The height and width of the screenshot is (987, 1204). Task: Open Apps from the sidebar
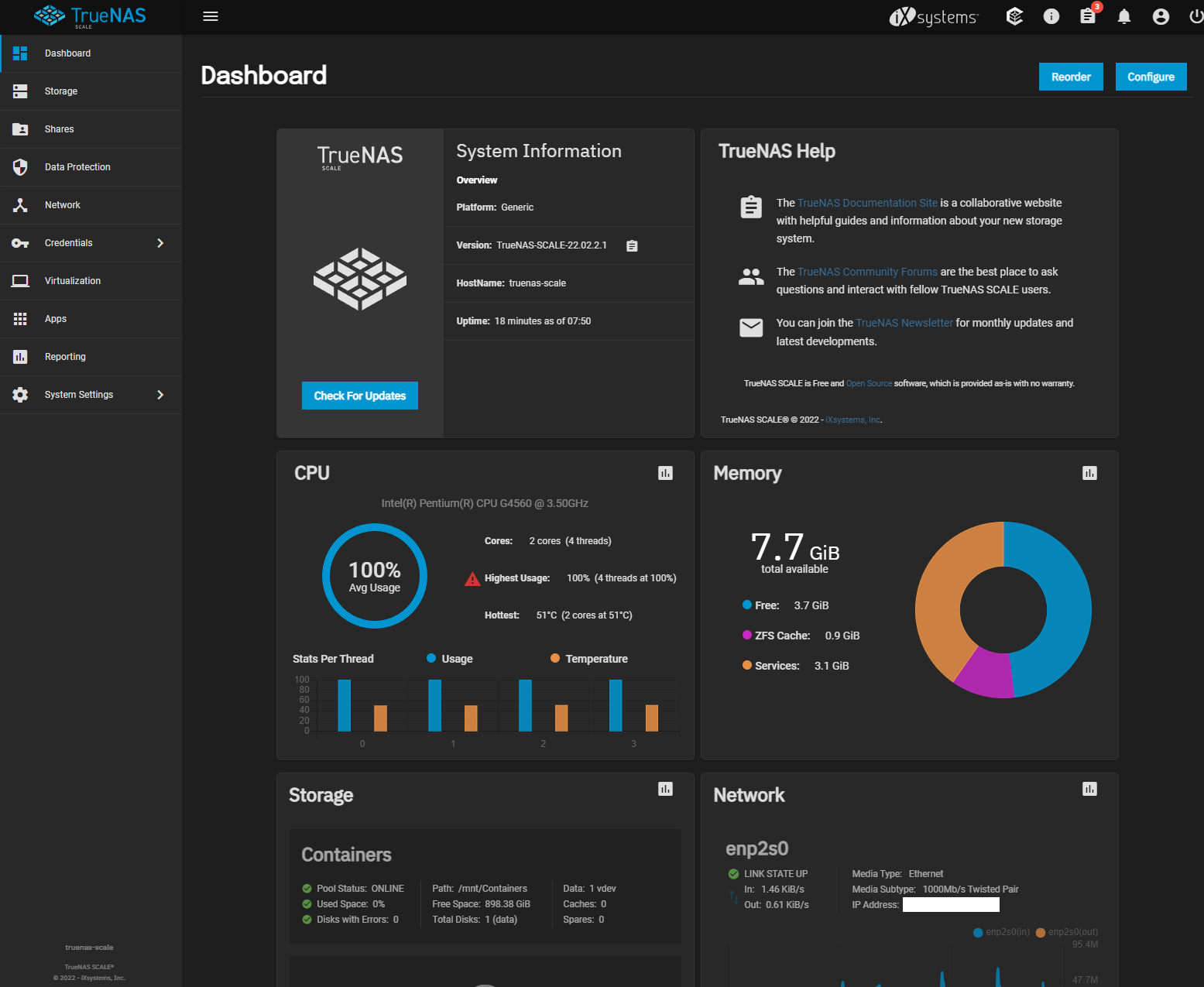click(56, 319)
